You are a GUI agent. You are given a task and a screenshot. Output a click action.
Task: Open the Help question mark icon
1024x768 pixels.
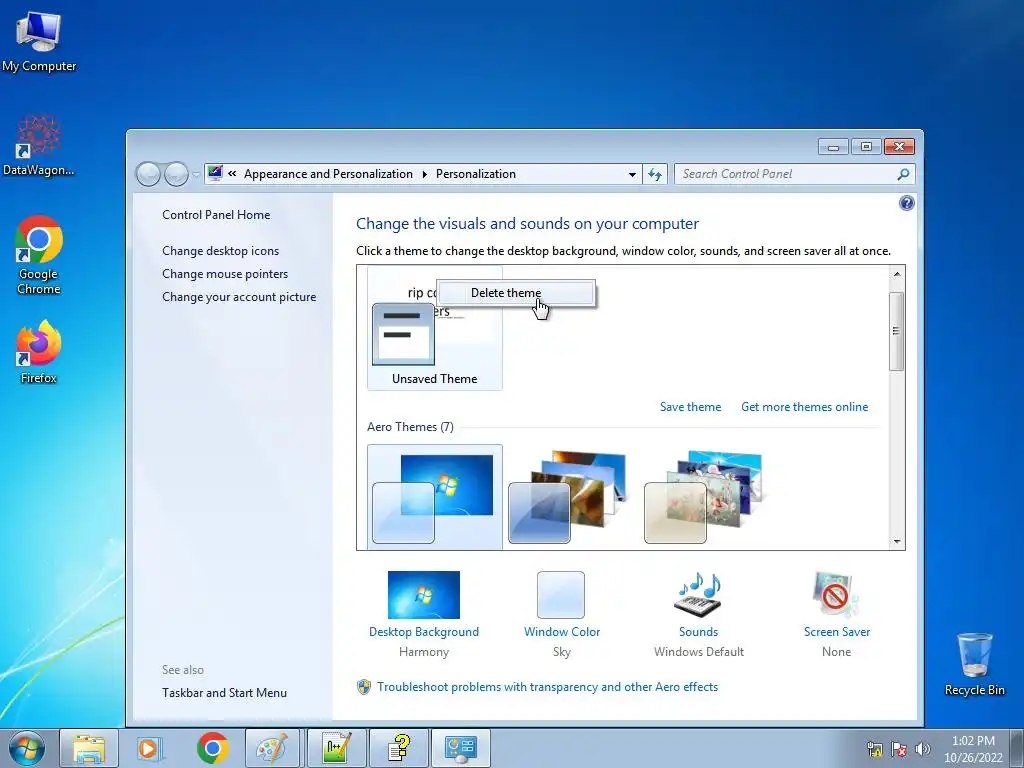(906, 203)
